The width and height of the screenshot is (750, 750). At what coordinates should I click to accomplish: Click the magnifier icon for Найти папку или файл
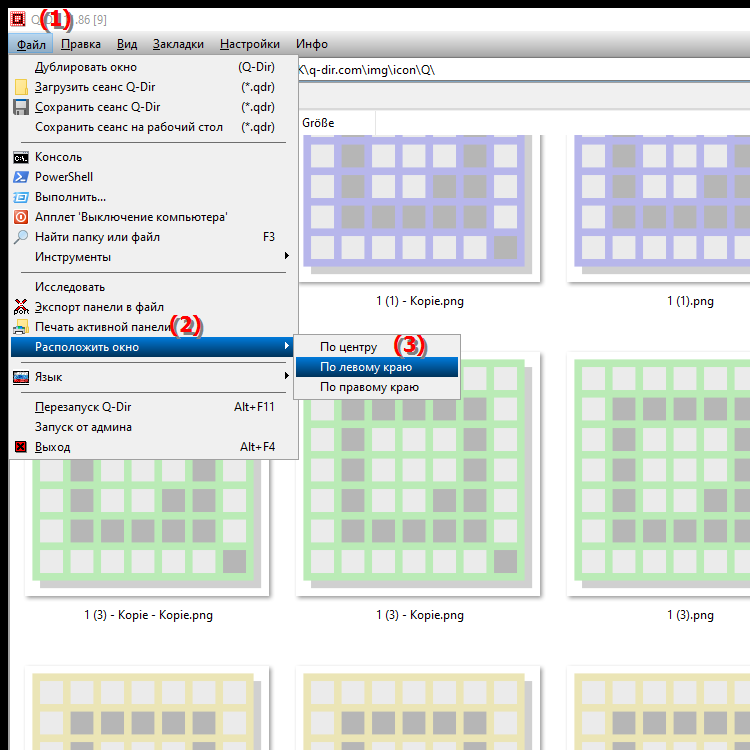[21, 237]
